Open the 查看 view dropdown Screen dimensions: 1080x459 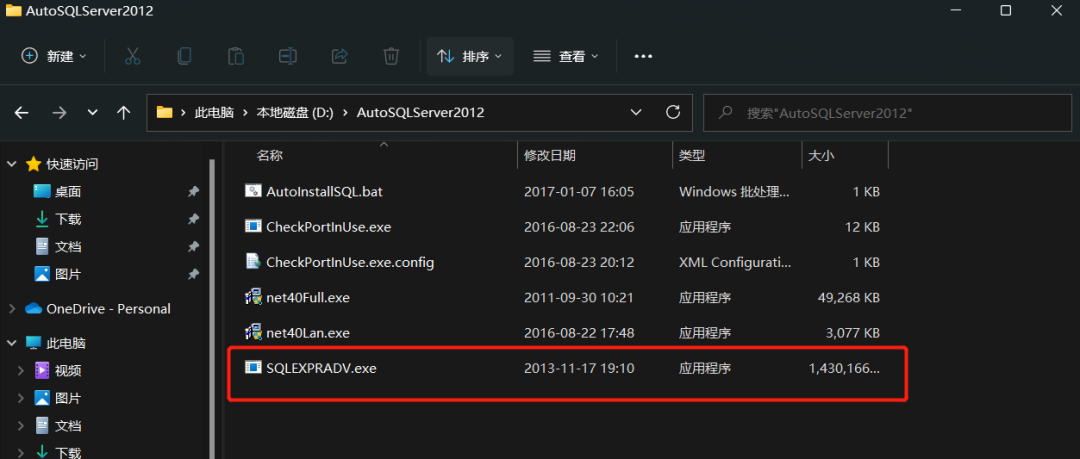click(566, 57)
